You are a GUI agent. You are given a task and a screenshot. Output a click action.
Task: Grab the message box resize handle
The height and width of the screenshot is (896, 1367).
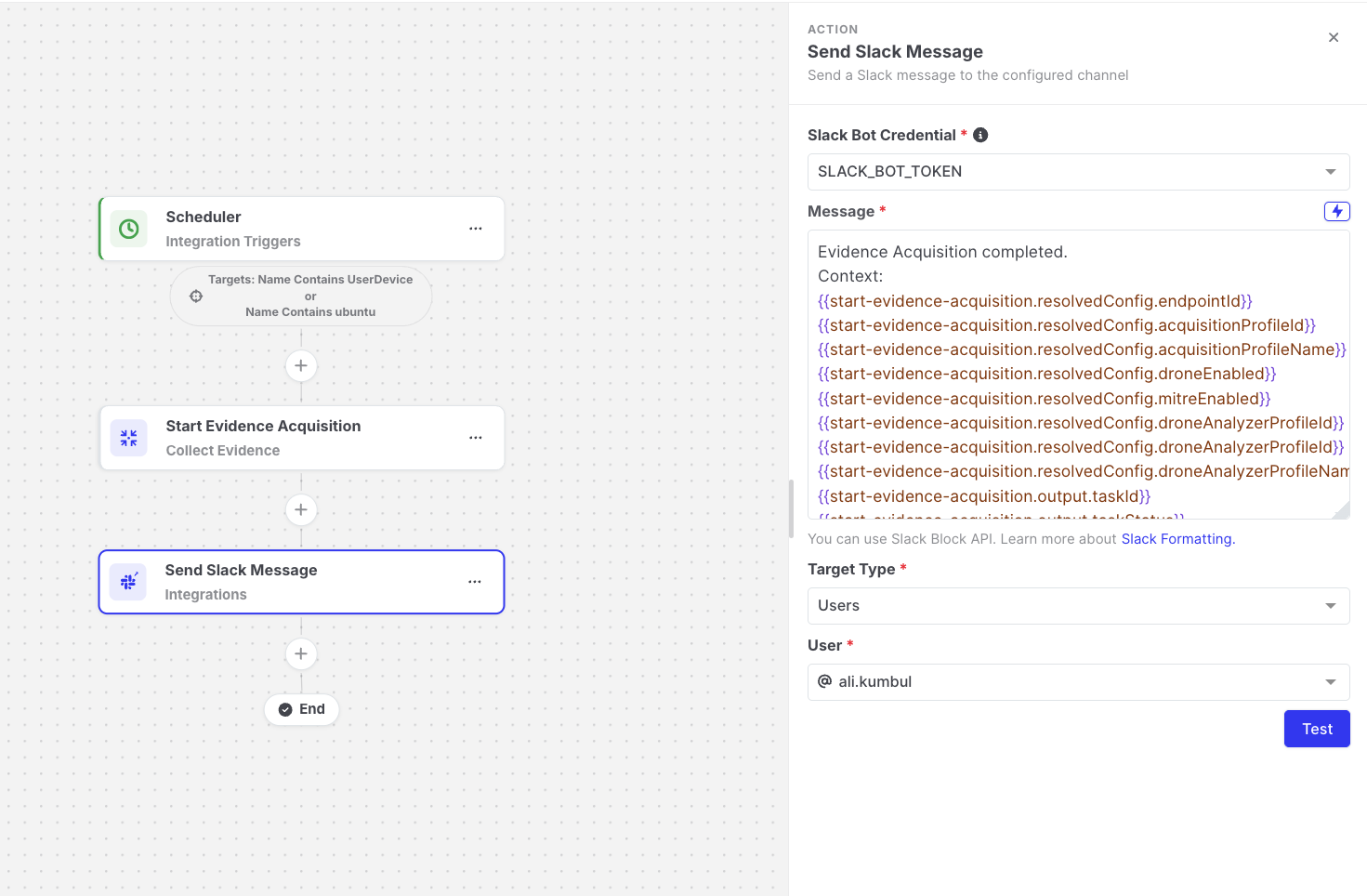1341,510
